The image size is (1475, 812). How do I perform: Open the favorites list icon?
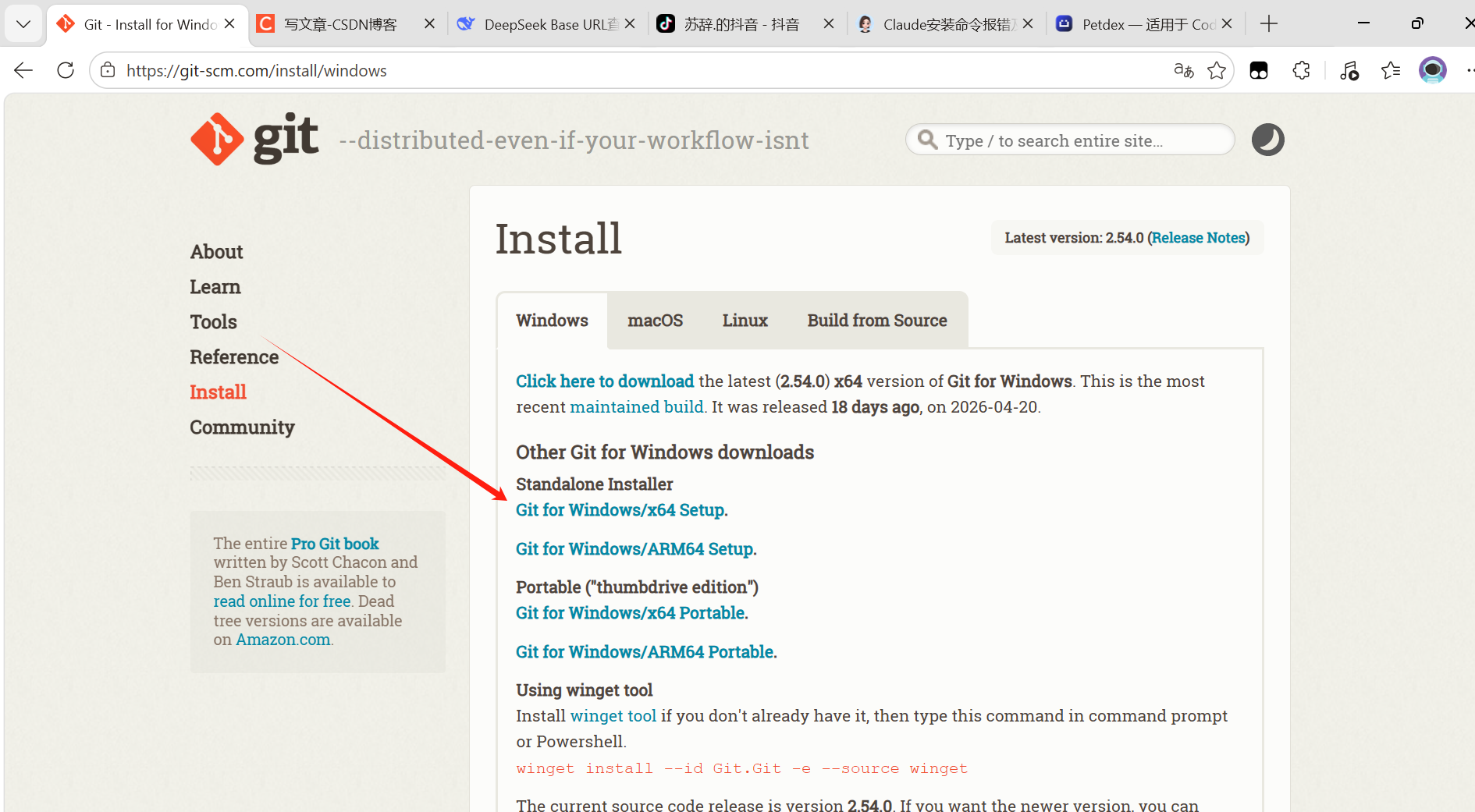1391,70
